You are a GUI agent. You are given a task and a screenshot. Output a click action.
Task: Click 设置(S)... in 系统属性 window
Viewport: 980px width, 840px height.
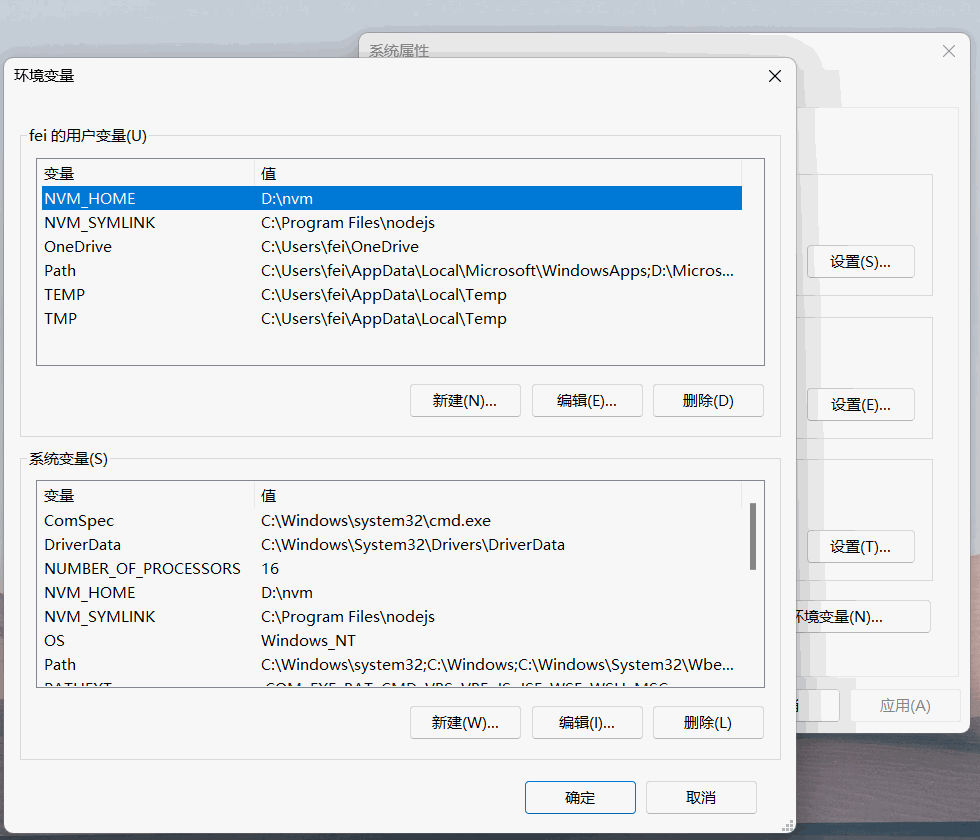point(861,262)
